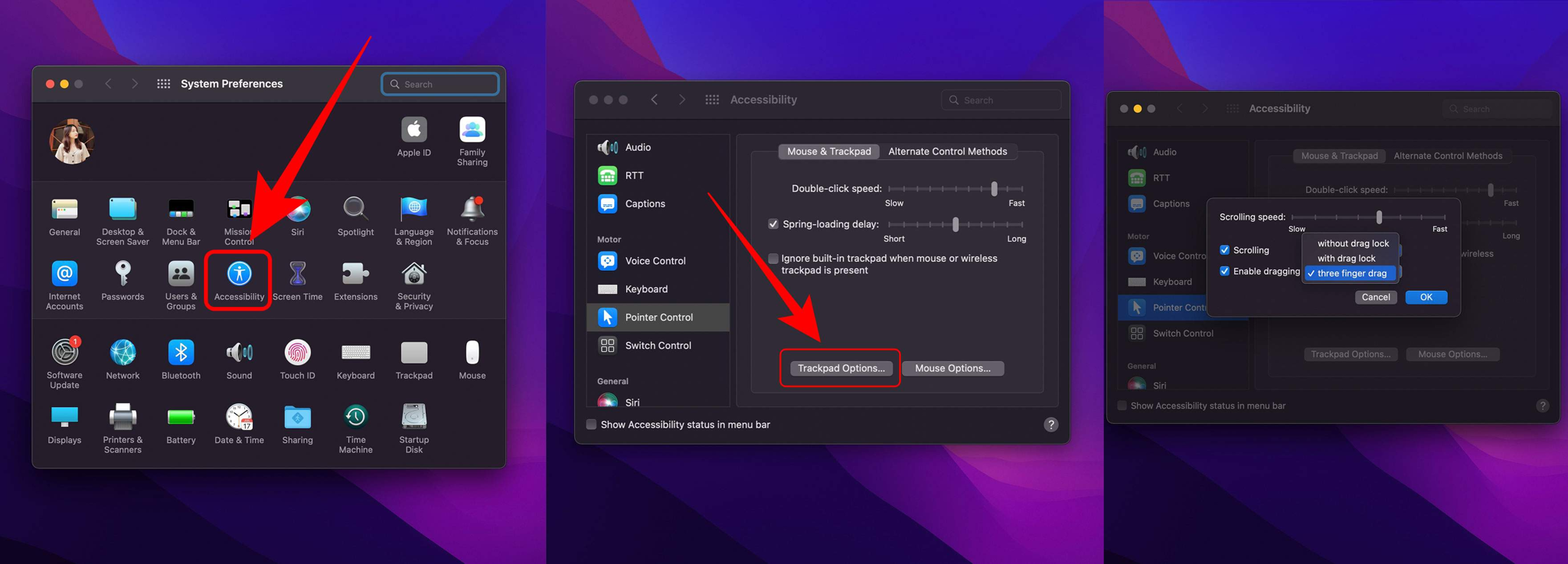Click OK in trackpad options dialog
This screenshot has width=1568, height=564.
pos(1426,297)
